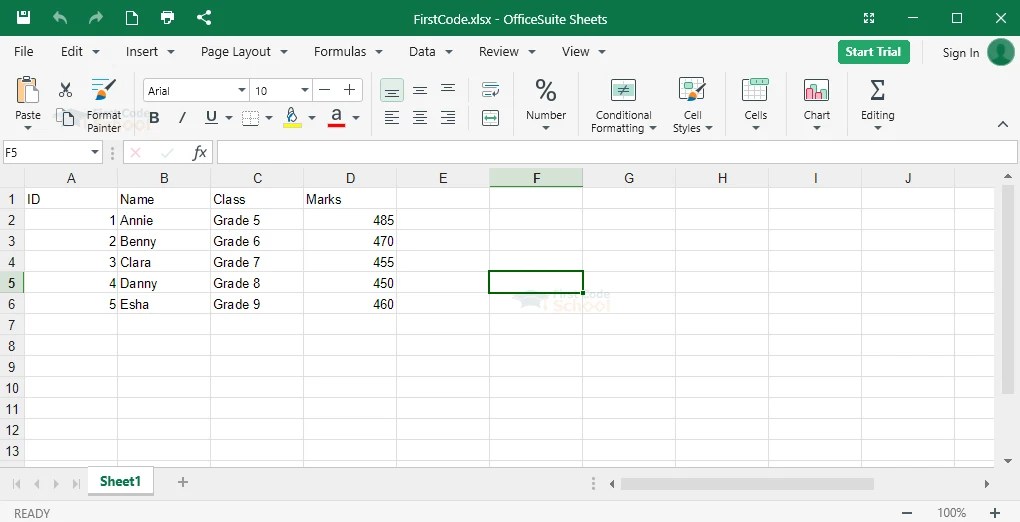Share the document using the share icon
Screen dimensions: 1020x522
[x=204, y=18]
